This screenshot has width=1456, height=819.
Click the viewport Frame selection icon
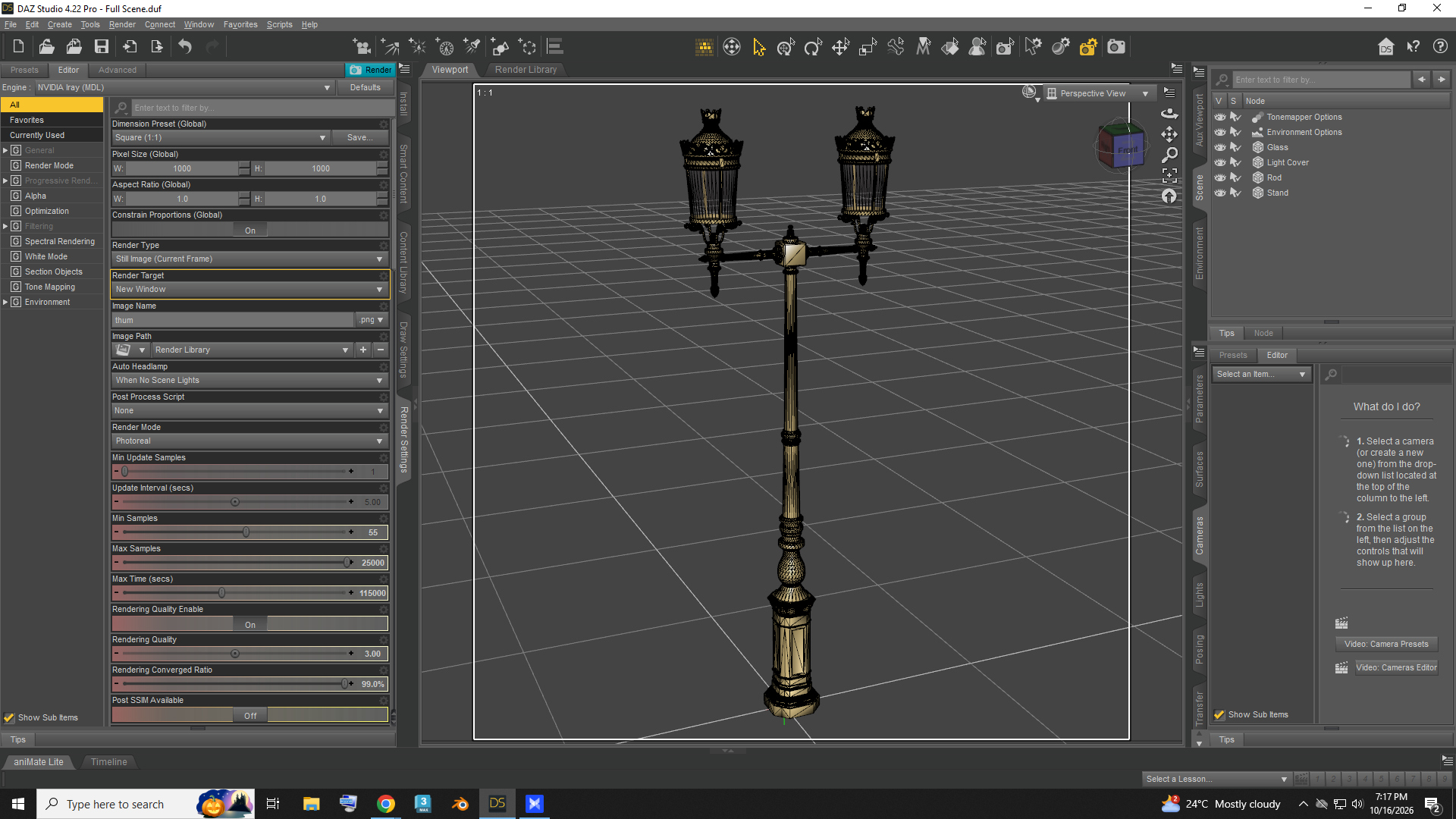[1169, 175]
